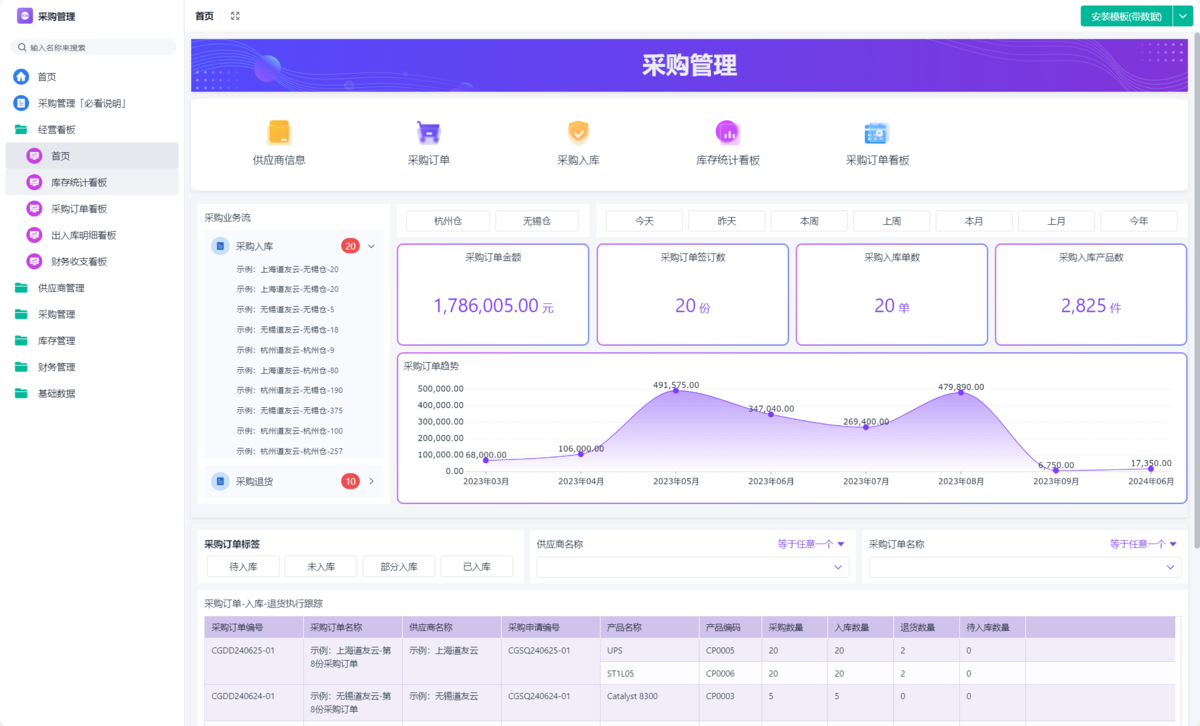Click the 采购退货 workflow document icon
1200x726 pixels.
[220, 481]
